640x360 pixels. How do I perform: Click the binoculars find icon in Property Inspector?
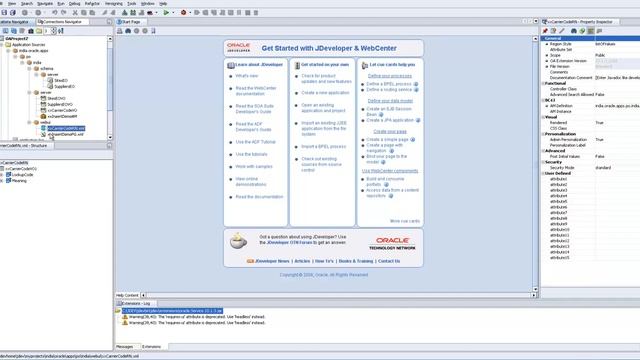(x=574, y=31)
